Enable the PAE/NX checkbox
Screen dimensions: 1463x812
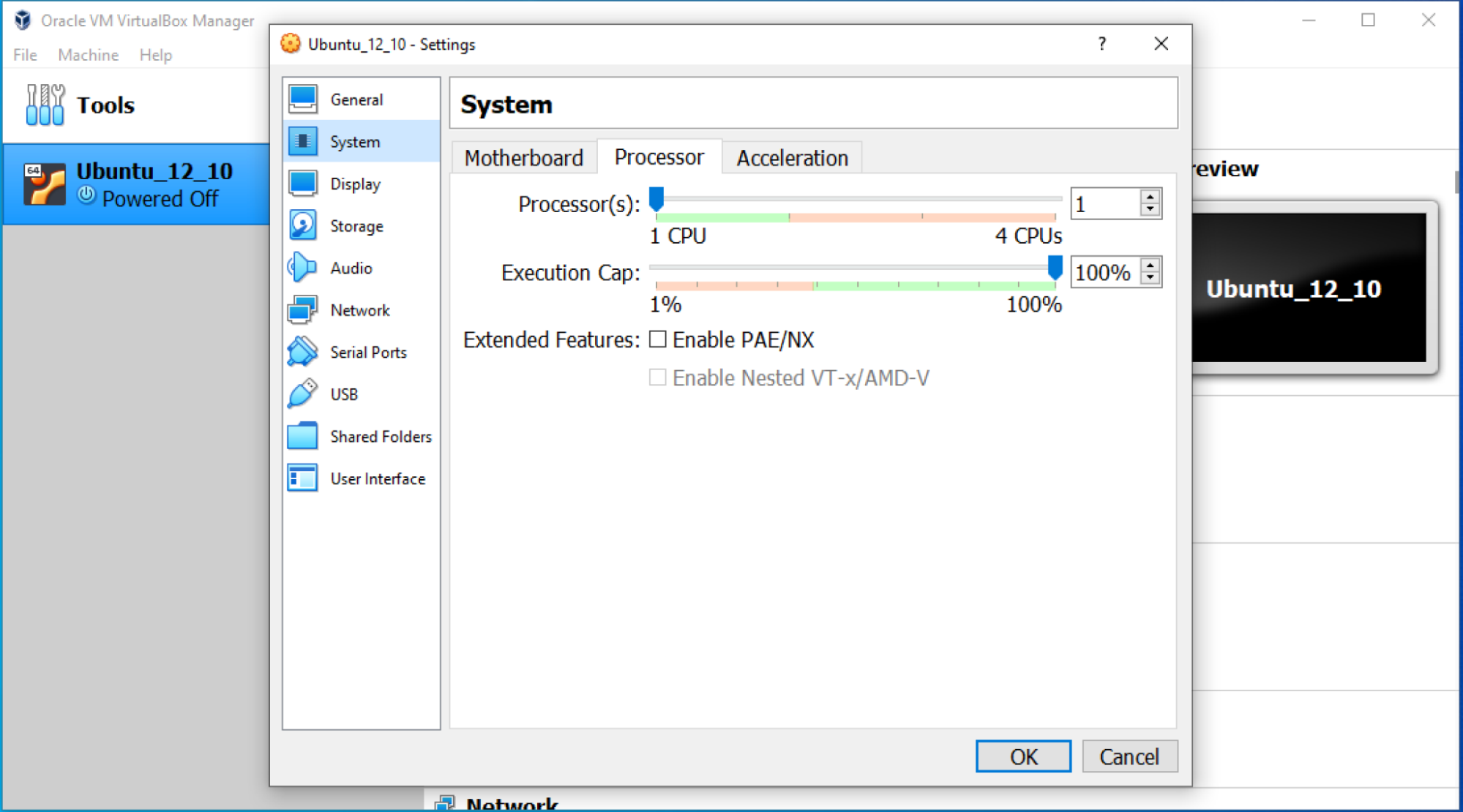pyautogui.click(x=657, y=339)
